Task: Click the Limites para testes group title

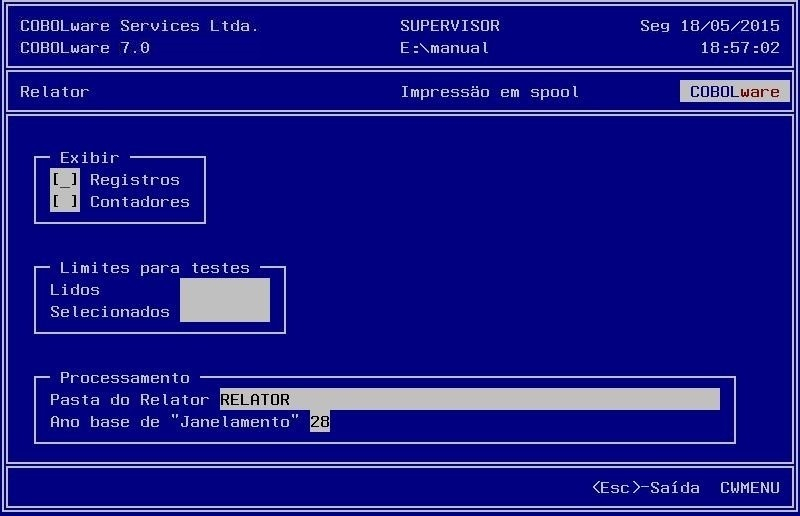Action: coord(155,267)
